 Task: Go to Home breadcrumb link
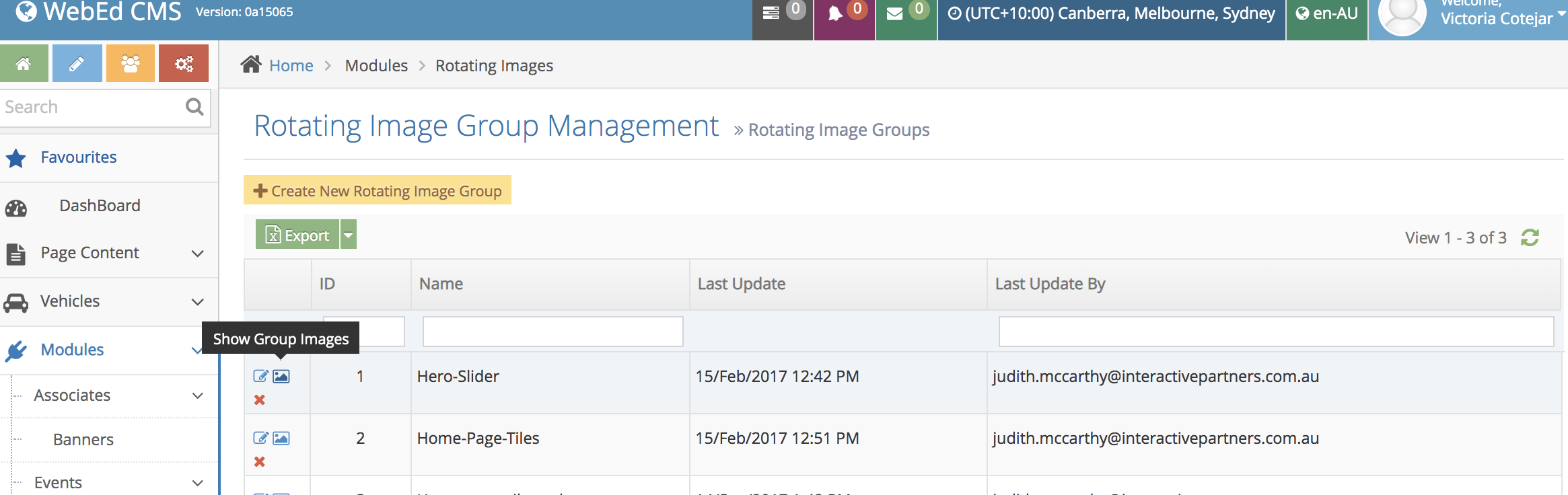291,65
